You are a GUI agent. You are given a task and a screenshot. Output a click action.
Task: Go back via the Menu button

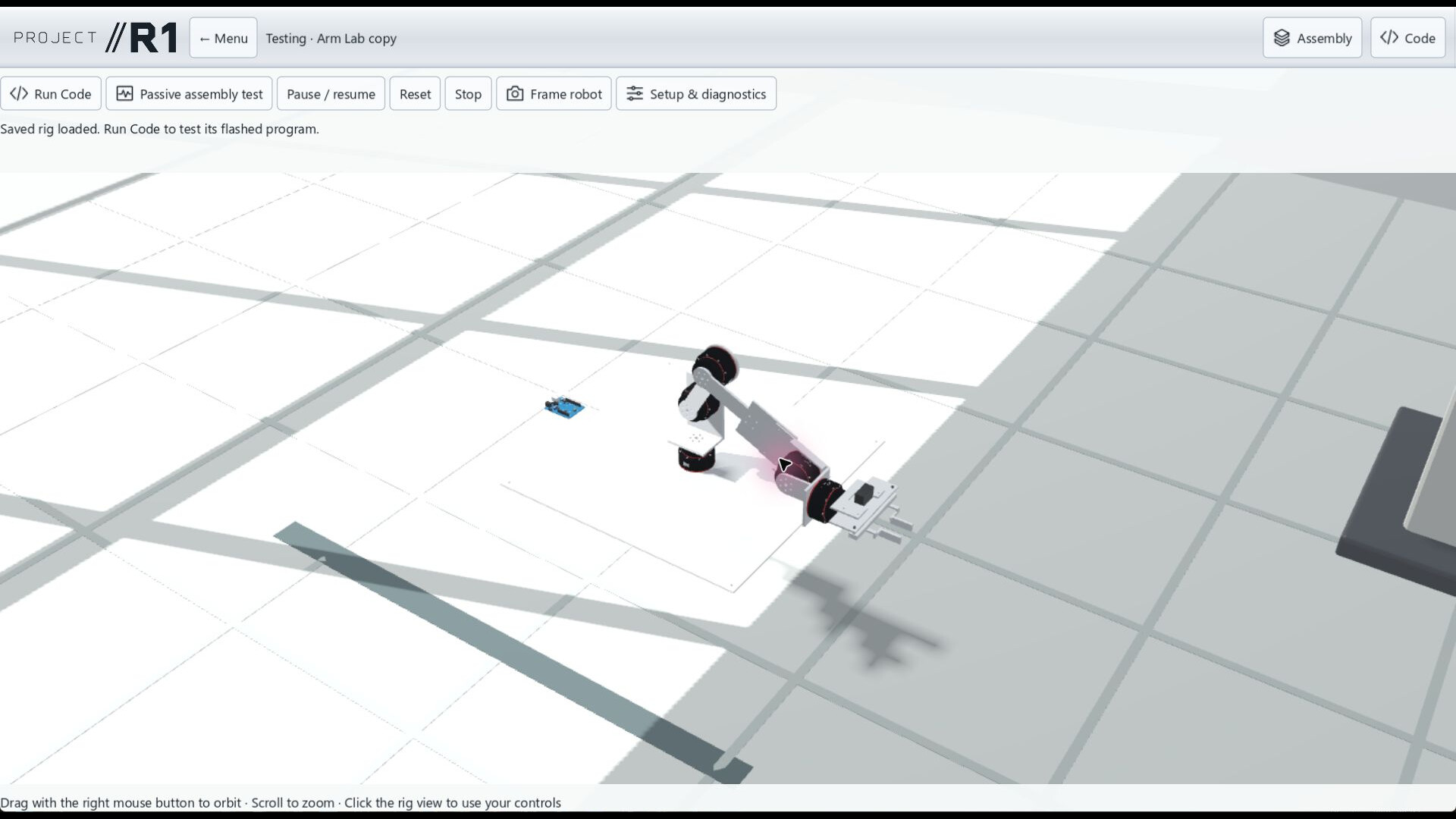(223, 38)
